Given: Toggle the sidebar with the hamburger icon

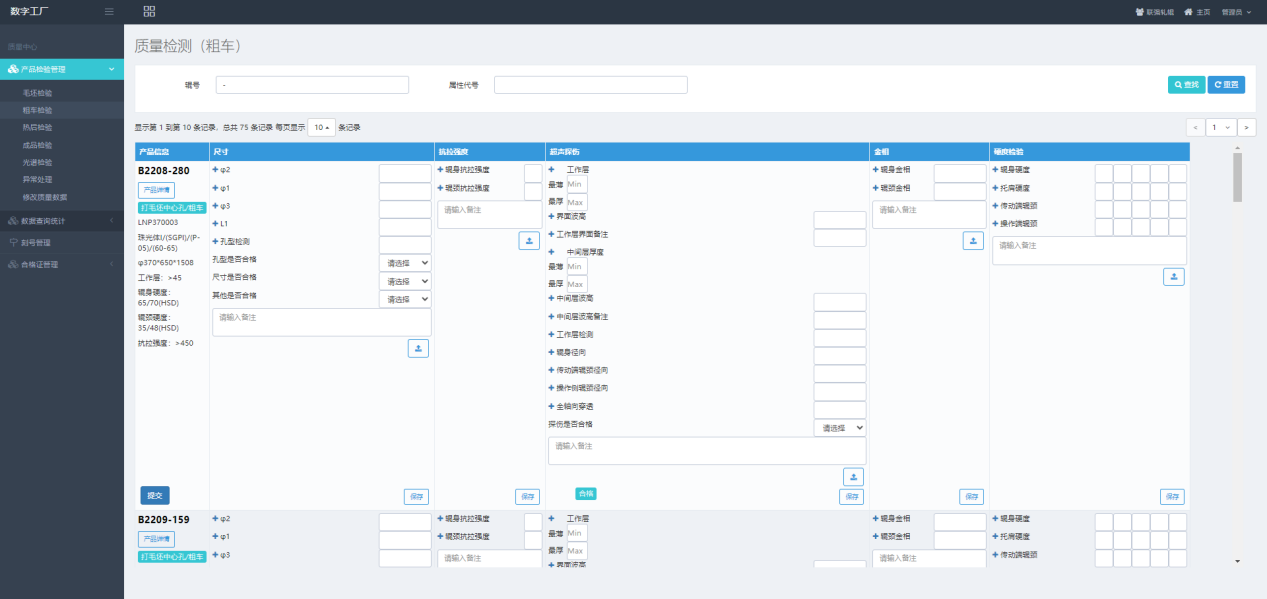Looking at the screenshot, I should (109, 11).
